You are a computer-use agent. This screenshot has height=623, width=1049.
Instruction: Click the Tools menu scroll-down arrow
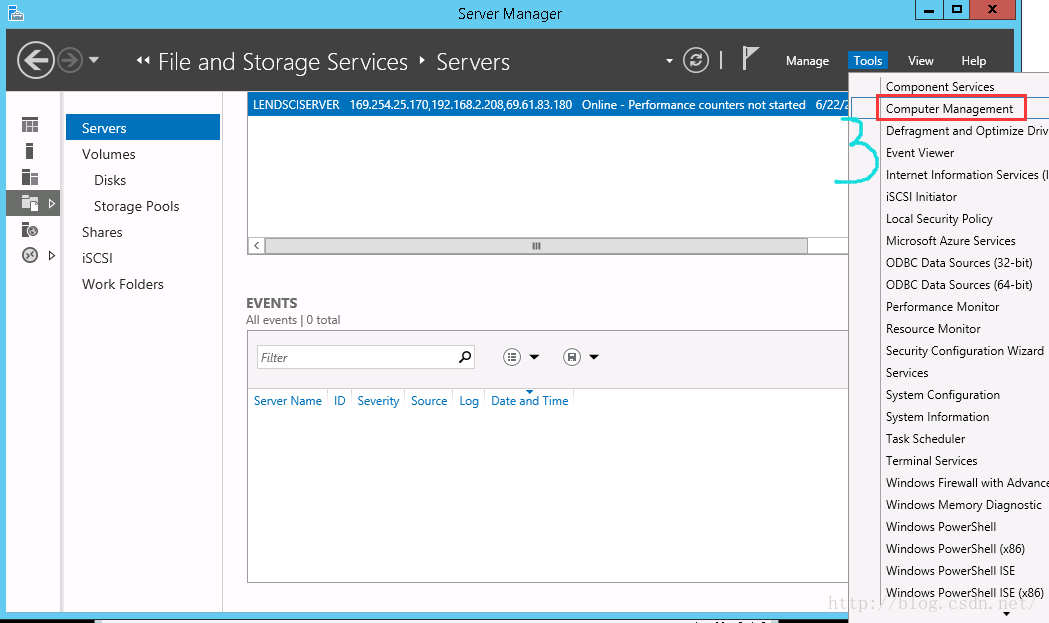[x=1006, y=614]
